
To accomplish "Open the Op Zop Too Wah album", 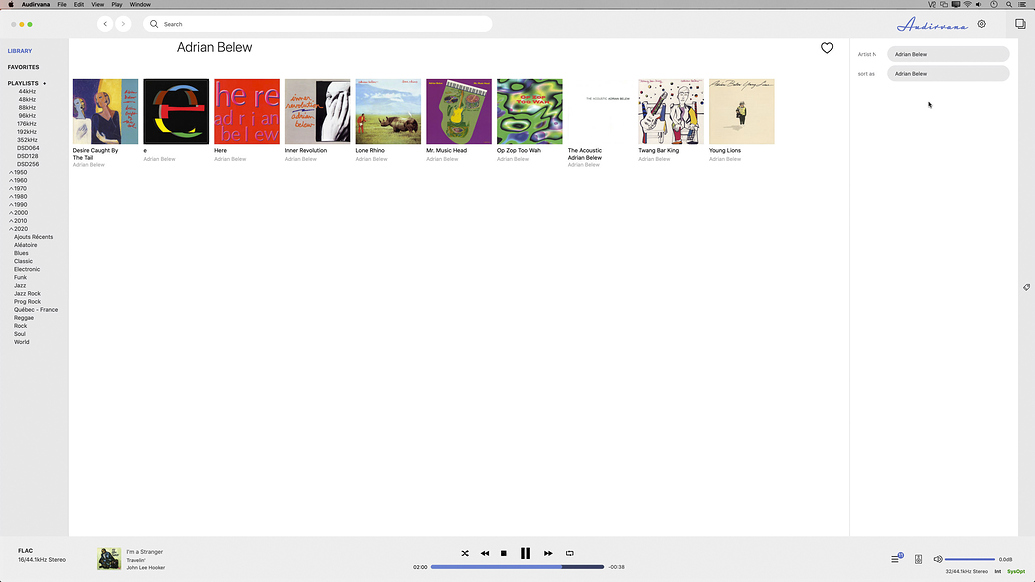I will [529, 112].
